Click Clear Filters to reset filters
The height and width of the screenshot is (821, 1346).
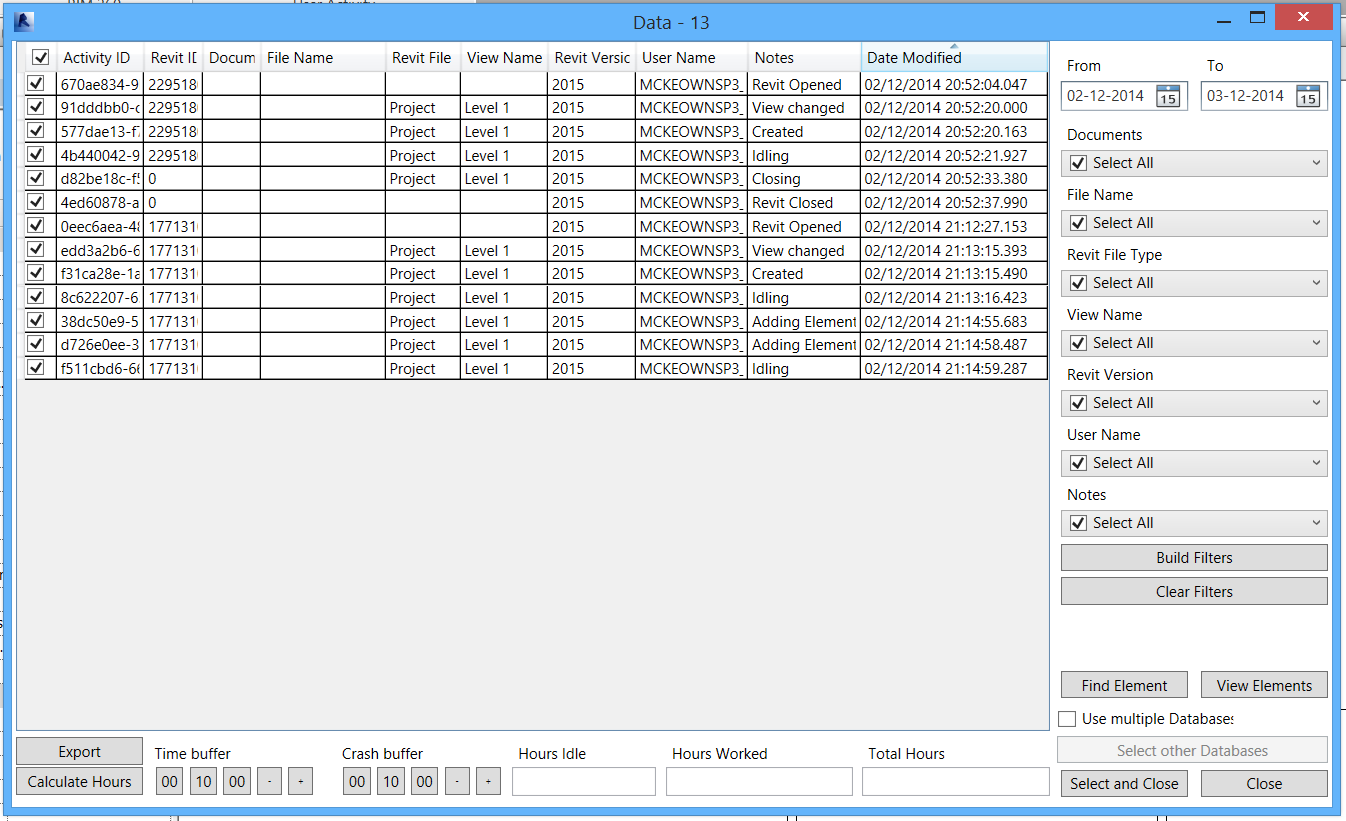pyautogui.click(x=1194, y=591)
